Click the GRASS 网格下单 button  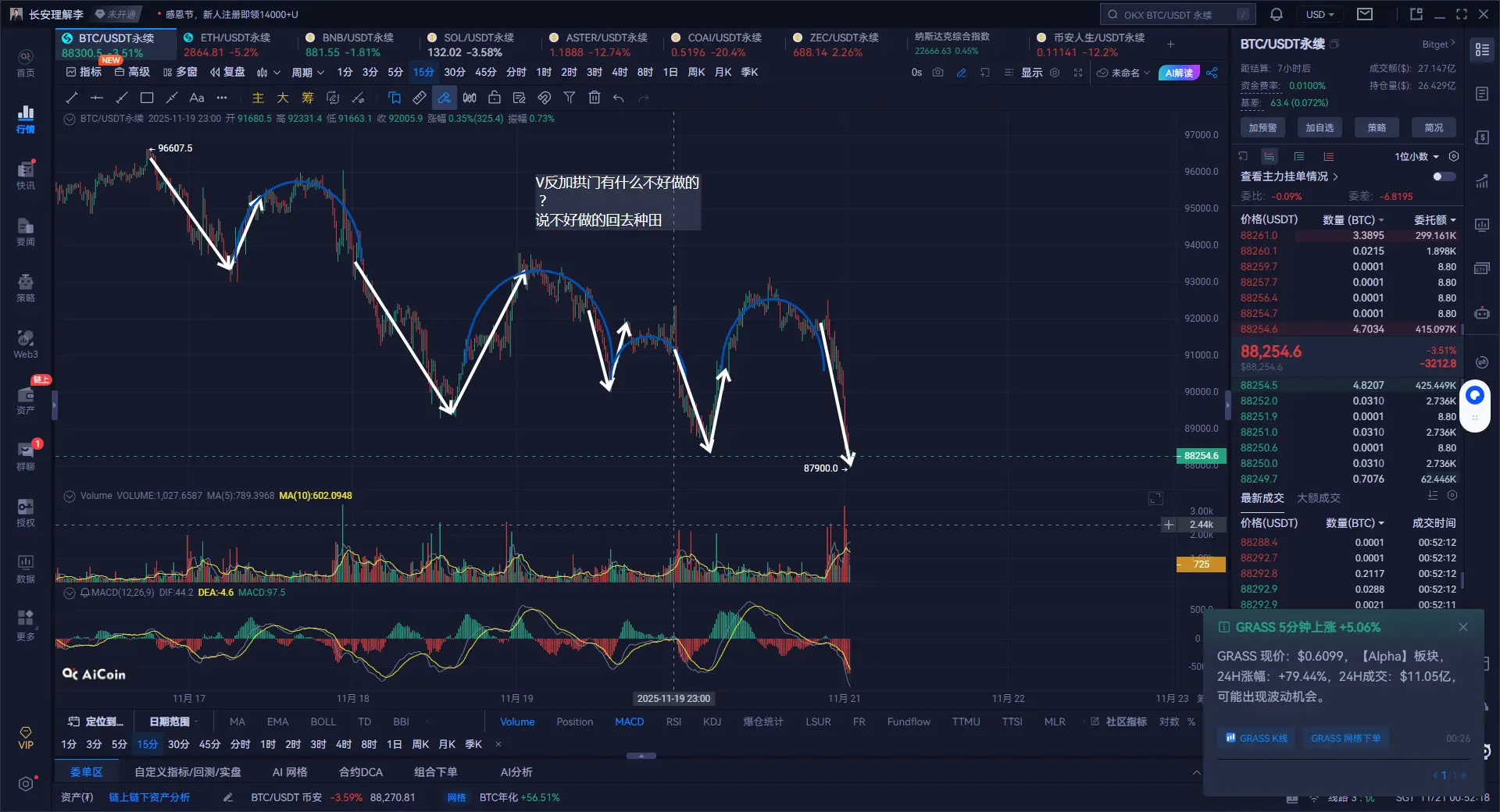tap(1345, 738)
